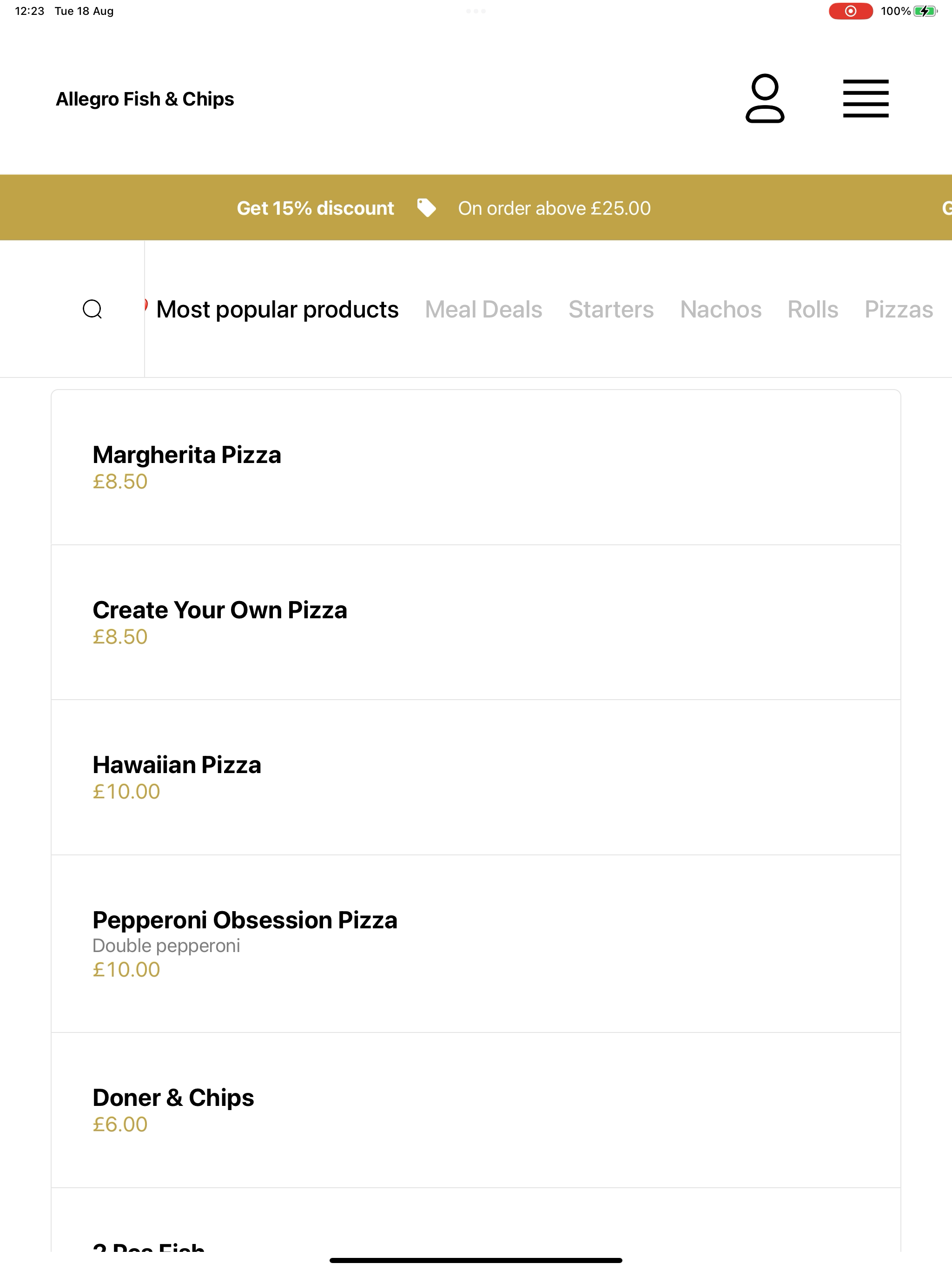This screenshot has height=1270, width=952.
Task: Select the Margherita Pizza item
Action: [x=476, y=467]
